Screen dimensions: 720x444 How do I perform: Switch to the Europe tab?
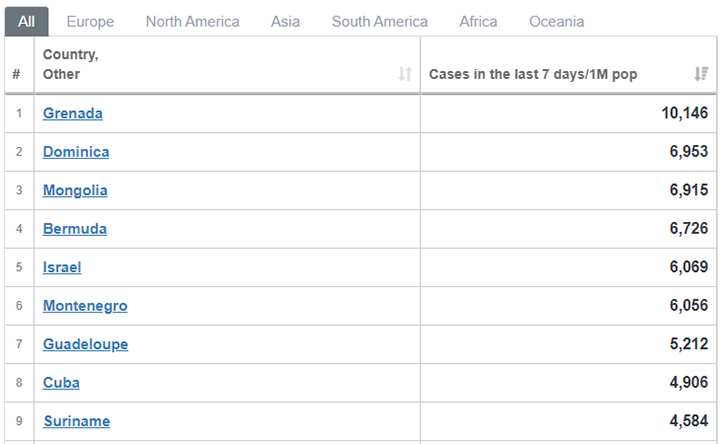click(90, 21)
